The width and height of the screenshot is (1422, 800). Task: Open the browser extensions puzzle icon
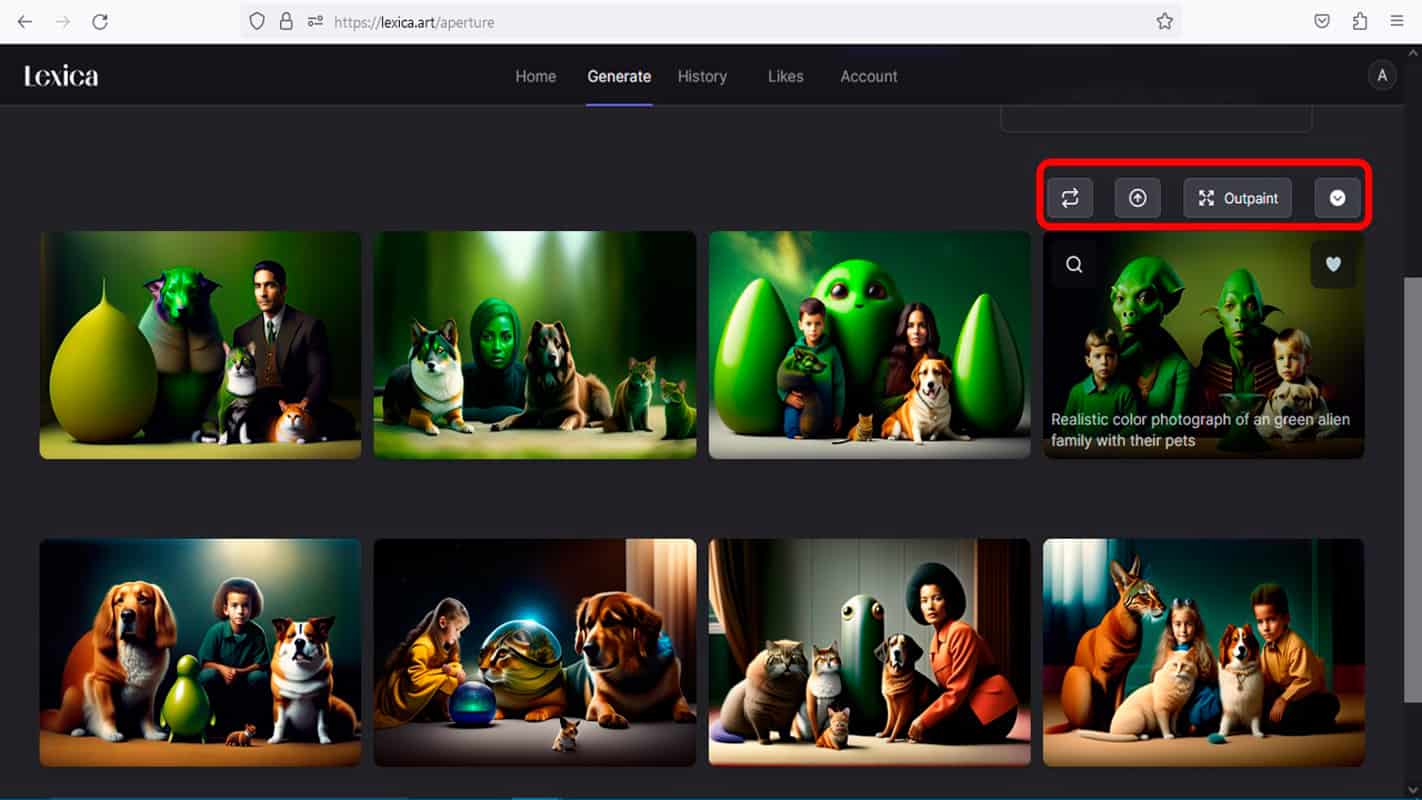pyautogui.click(x=1359, y=21)
